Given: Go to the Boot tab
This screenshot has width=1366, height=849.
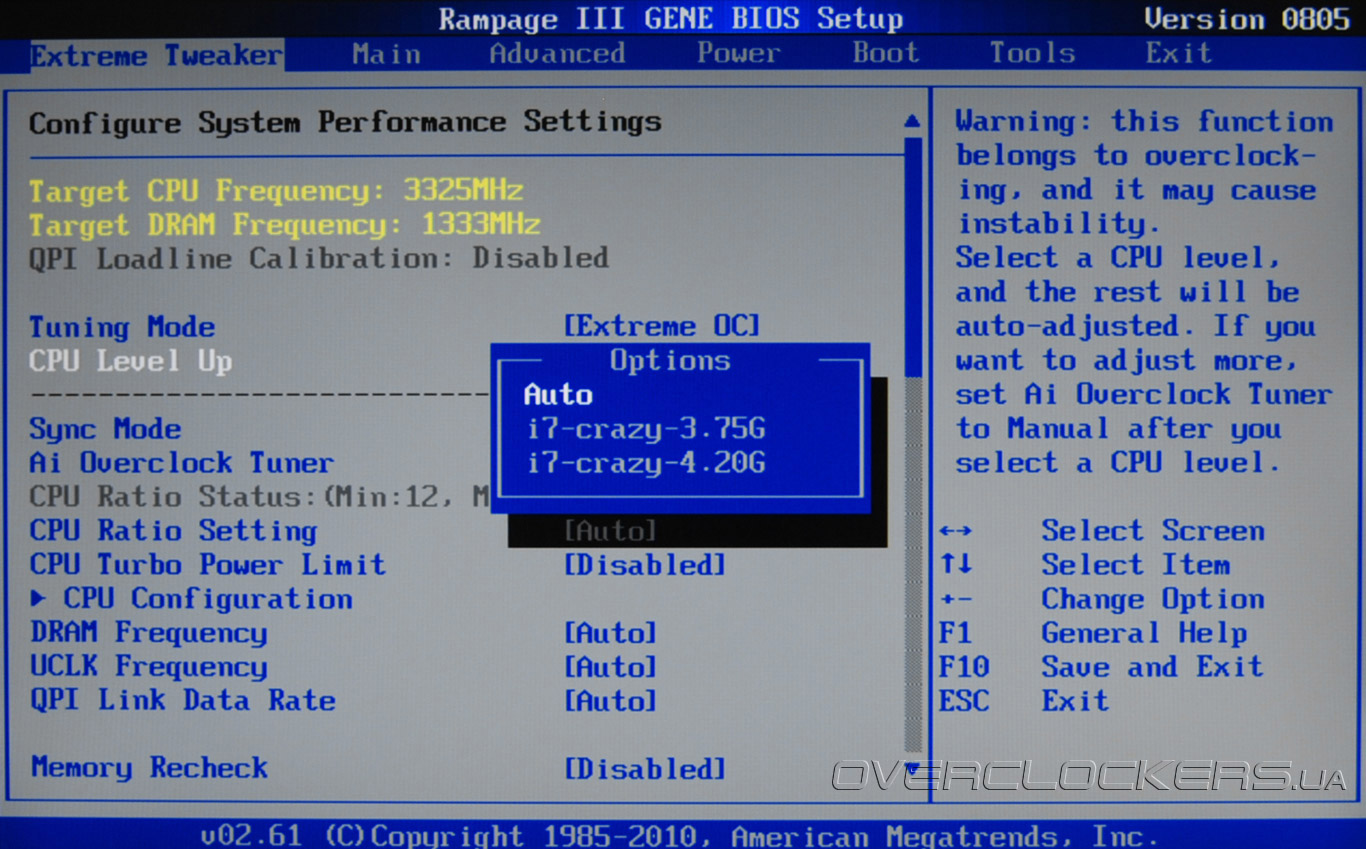Looking at the screenshot, I should point(885,54).
